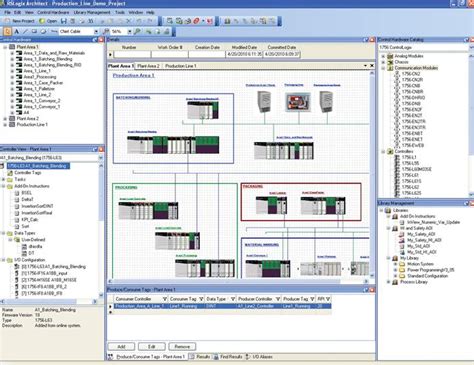
Task: Select the rectangle drawing tool
Action: 34,31
